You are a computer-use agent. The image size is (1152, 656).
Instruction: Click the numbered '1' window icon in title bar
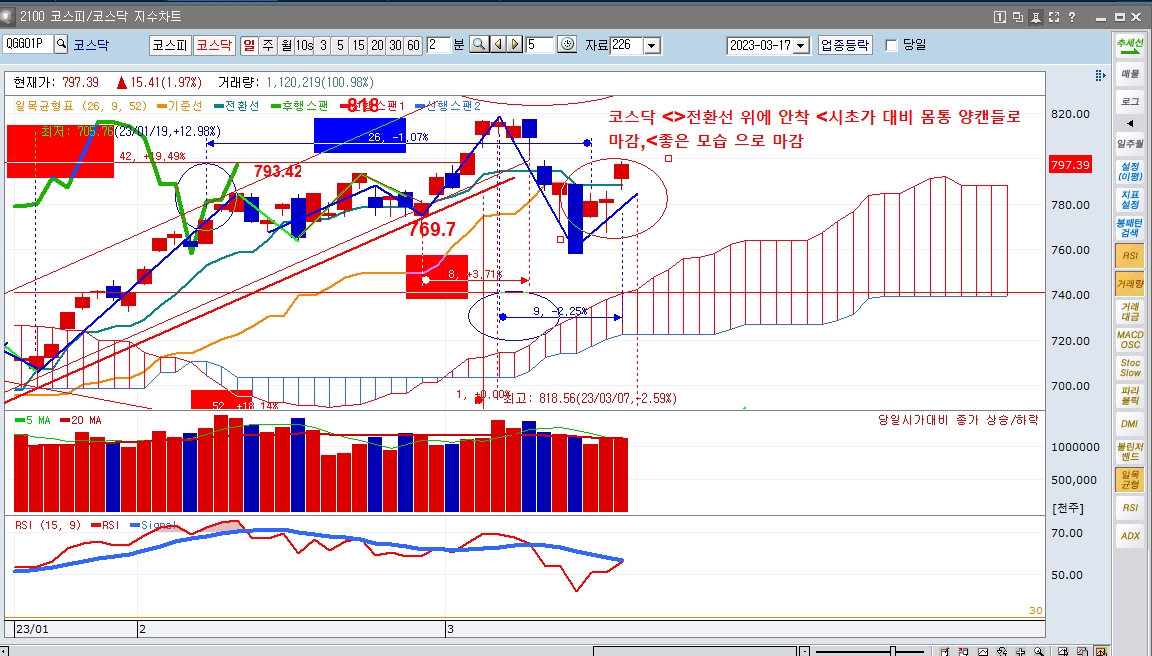(x=999, y=17)
